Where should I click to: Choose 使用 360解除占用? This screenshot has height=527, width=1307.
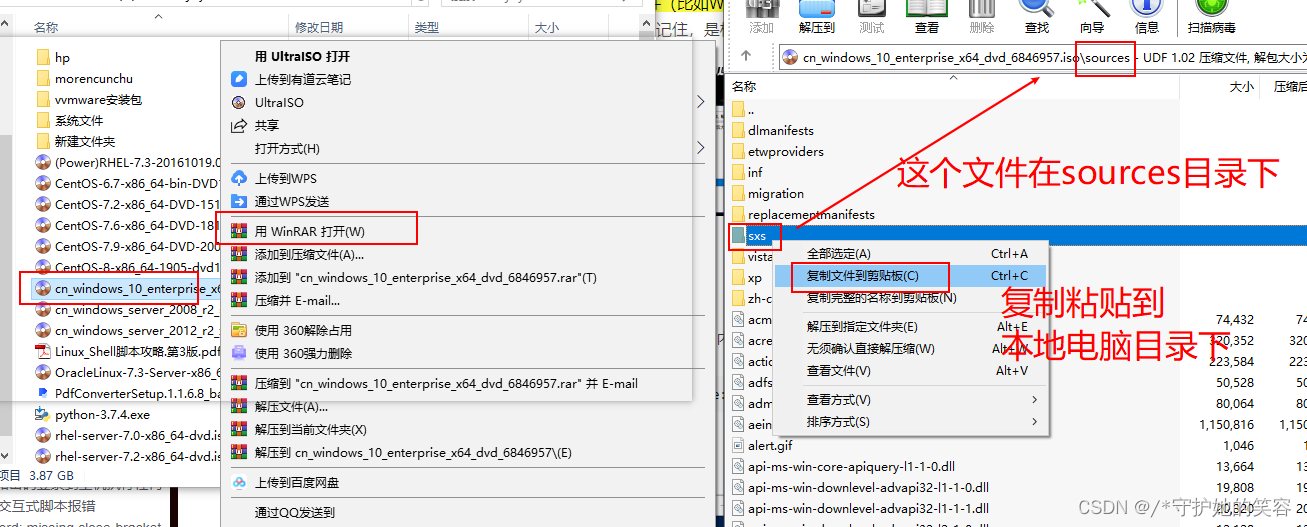click(303, 330)
